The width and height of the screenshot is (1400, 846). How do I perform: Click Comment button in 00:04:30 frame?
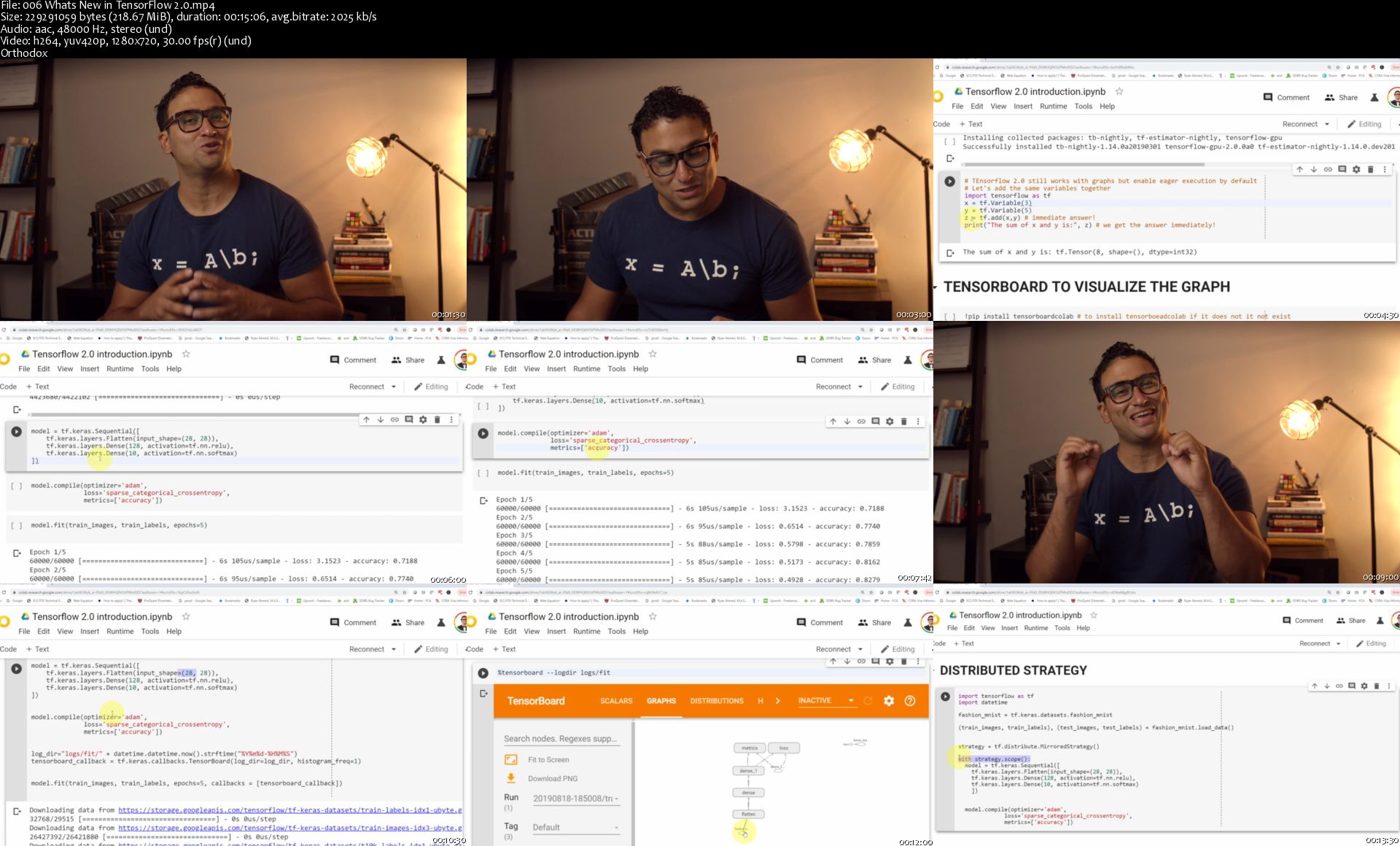1286,97
